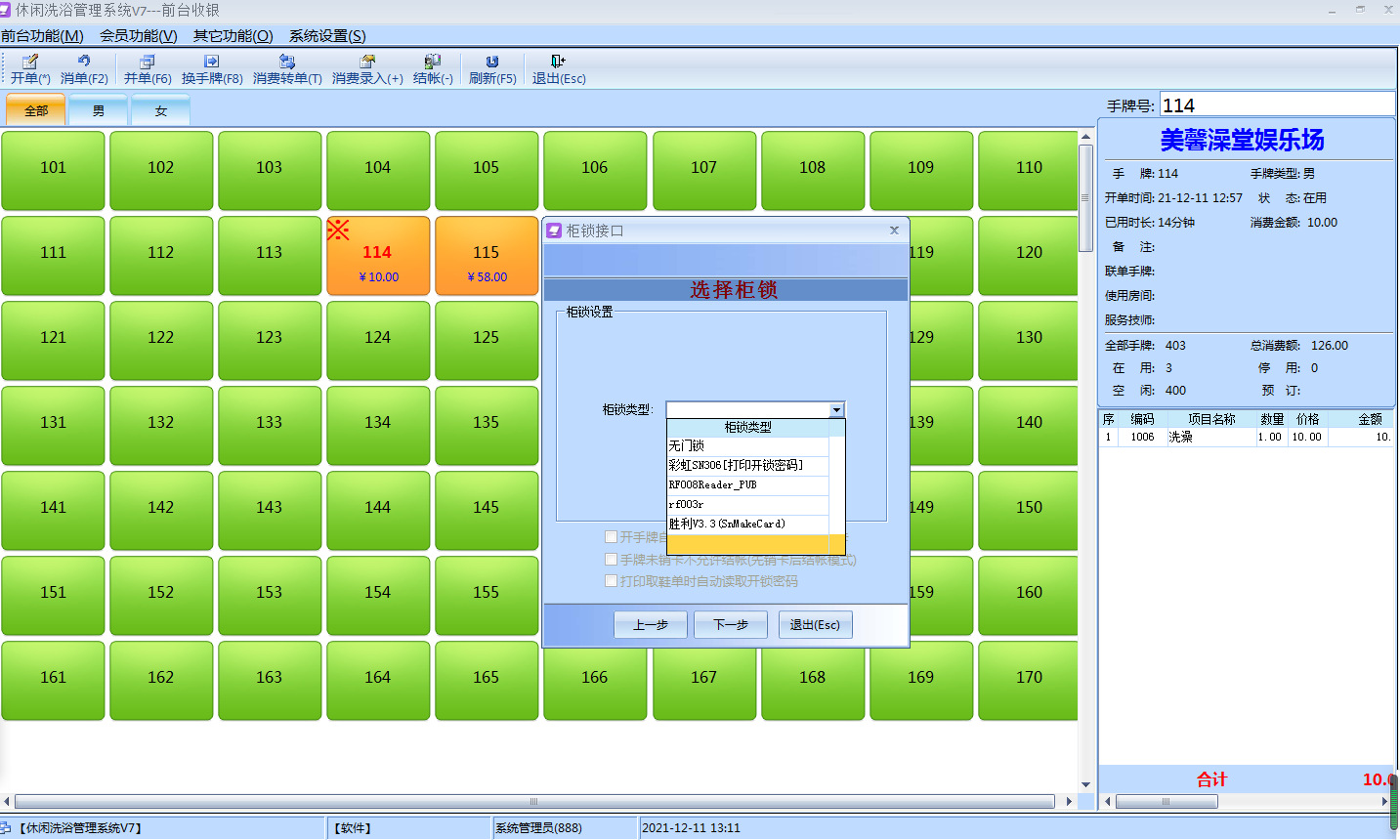This screenshot has width=1400, height=840.
Task: Select 彩虹SN306[打印开锁密码] lock type
Action: pos(748,466)
